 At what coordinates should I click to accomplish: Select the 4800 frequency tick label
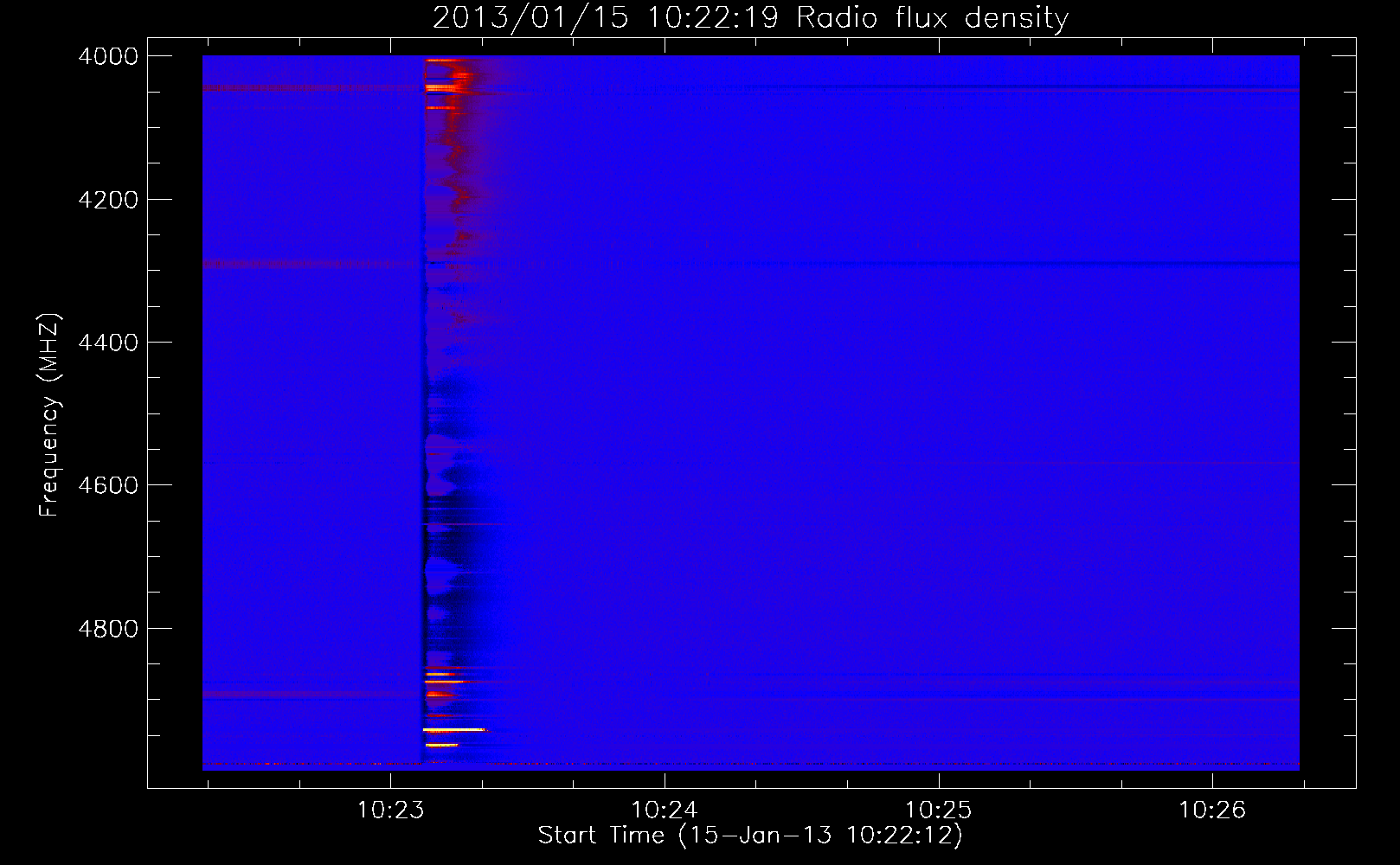click(108, 629)
